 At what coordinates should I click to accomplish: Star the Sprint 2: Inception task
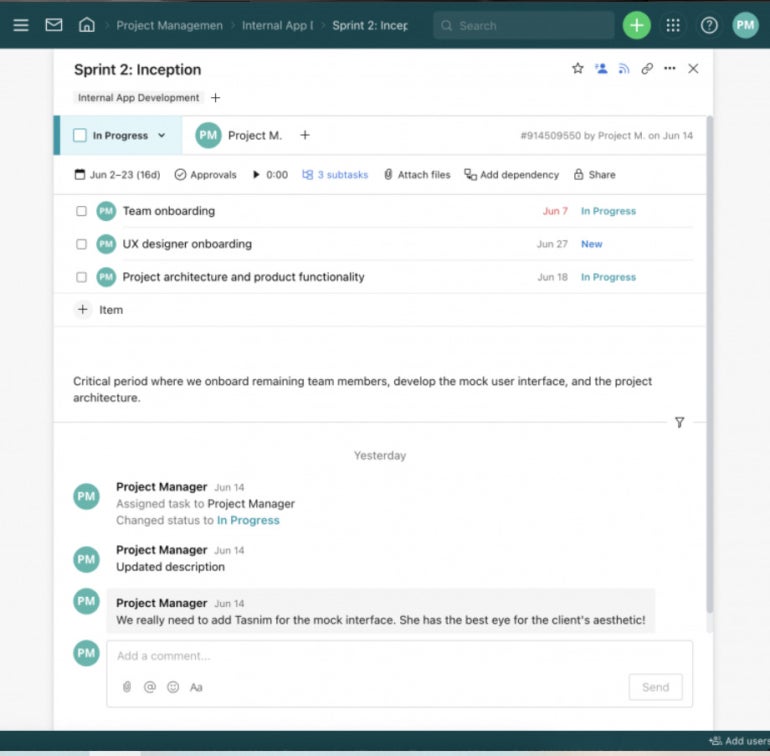pyautogui.click(x=577, y=69)
